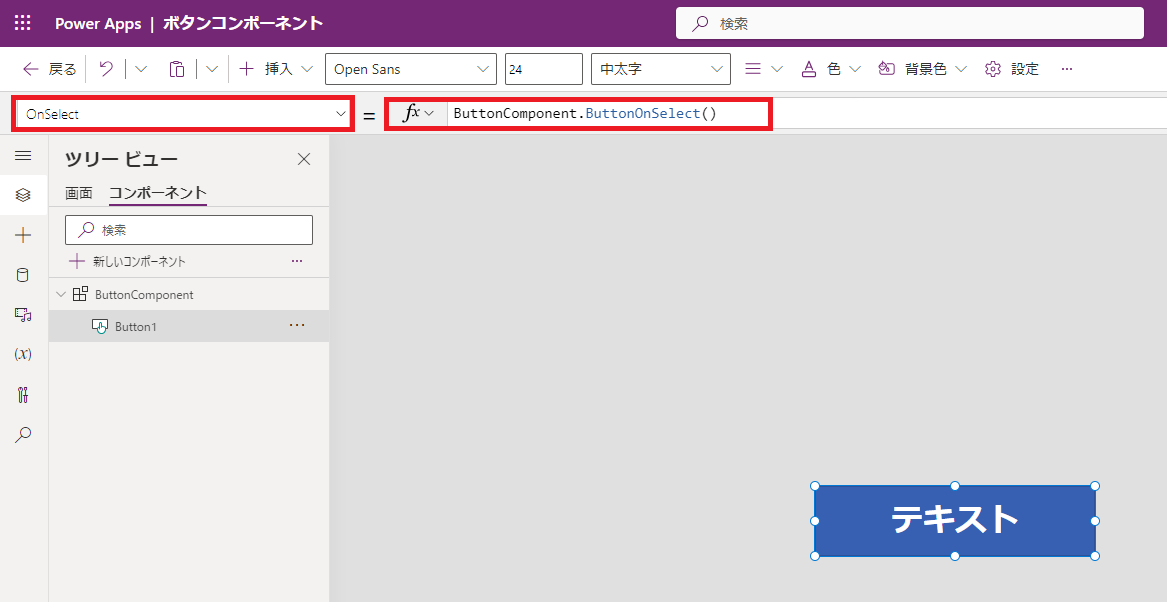Open the Tree view panel icon

pos(23,195)
